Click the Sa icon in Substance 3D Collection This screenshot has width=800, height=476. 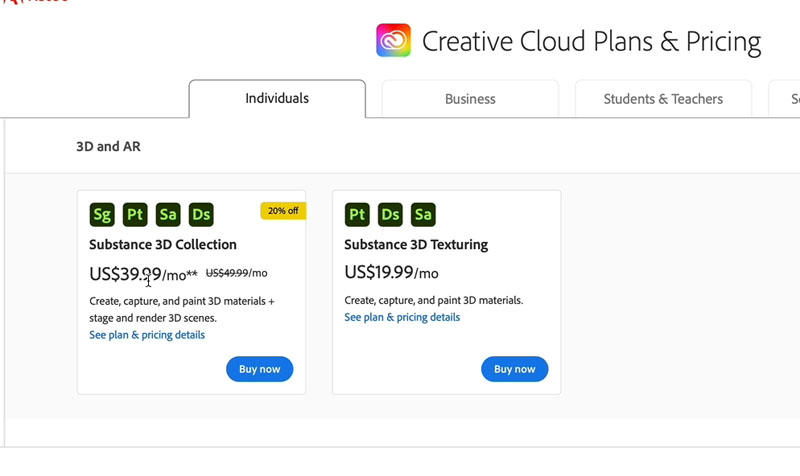pyautogui.click(x=168, y=215)
